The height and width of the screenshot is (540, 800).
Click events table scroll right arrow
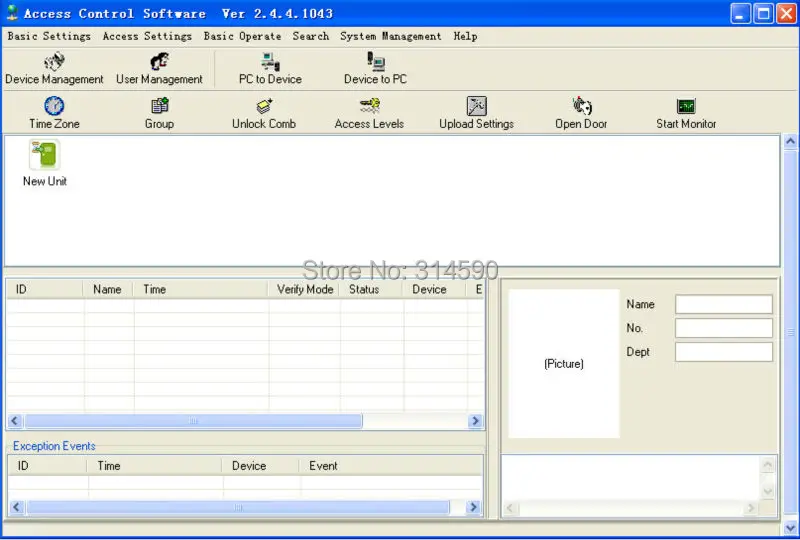click(x=475, y=421)
